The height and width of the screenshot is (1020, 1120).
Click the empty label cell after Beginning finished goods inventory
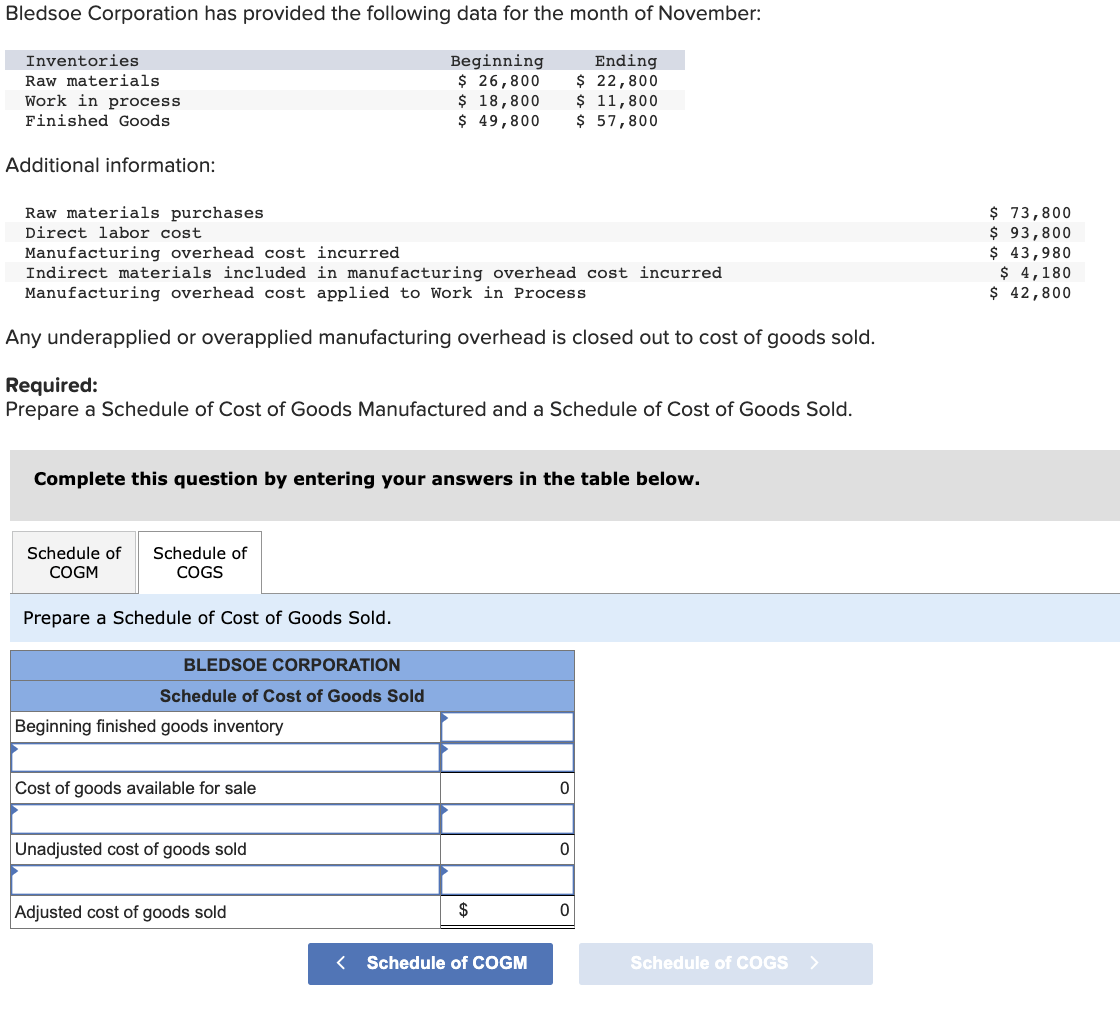[x=224, y=757]
